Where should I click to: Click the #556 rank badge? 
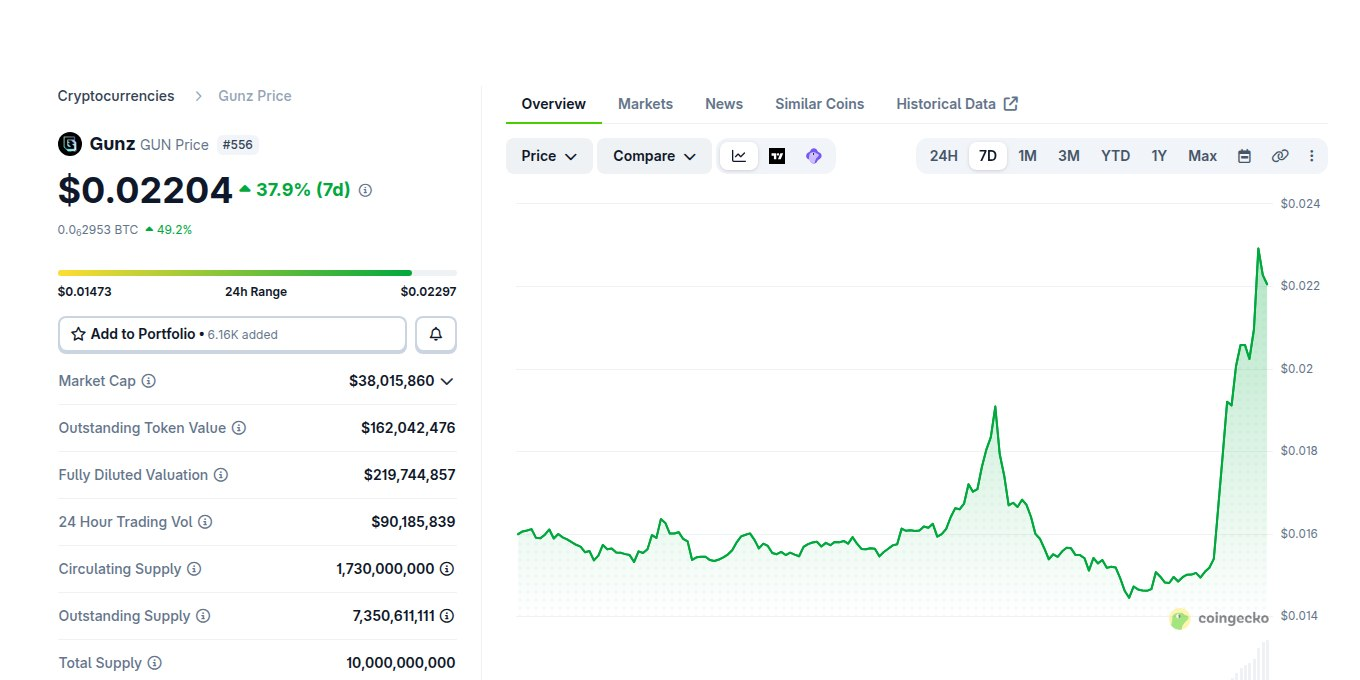pos(238,145)
